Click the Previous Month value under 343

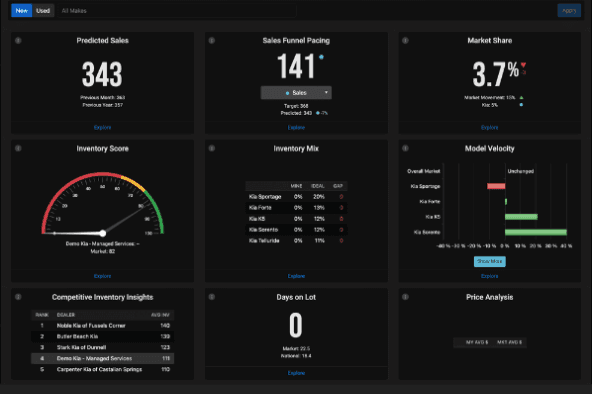[x=102, y=97]
